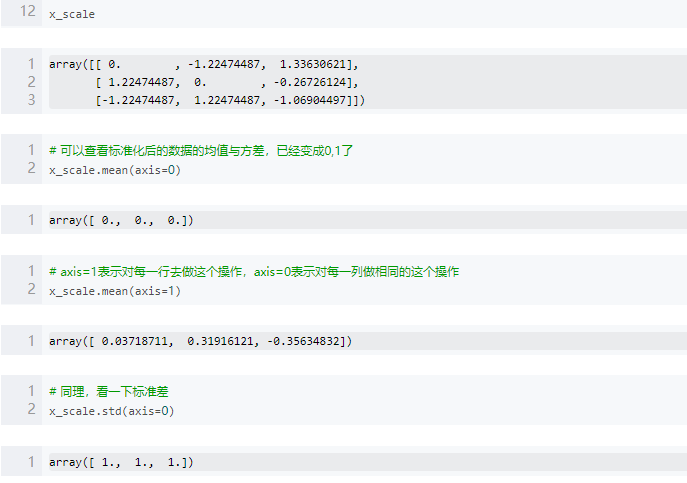The width and height of the screenshot is (687, 483).
Task: Click the x_scale.mean(axis=0) code line
Action: tap(115, 170)
